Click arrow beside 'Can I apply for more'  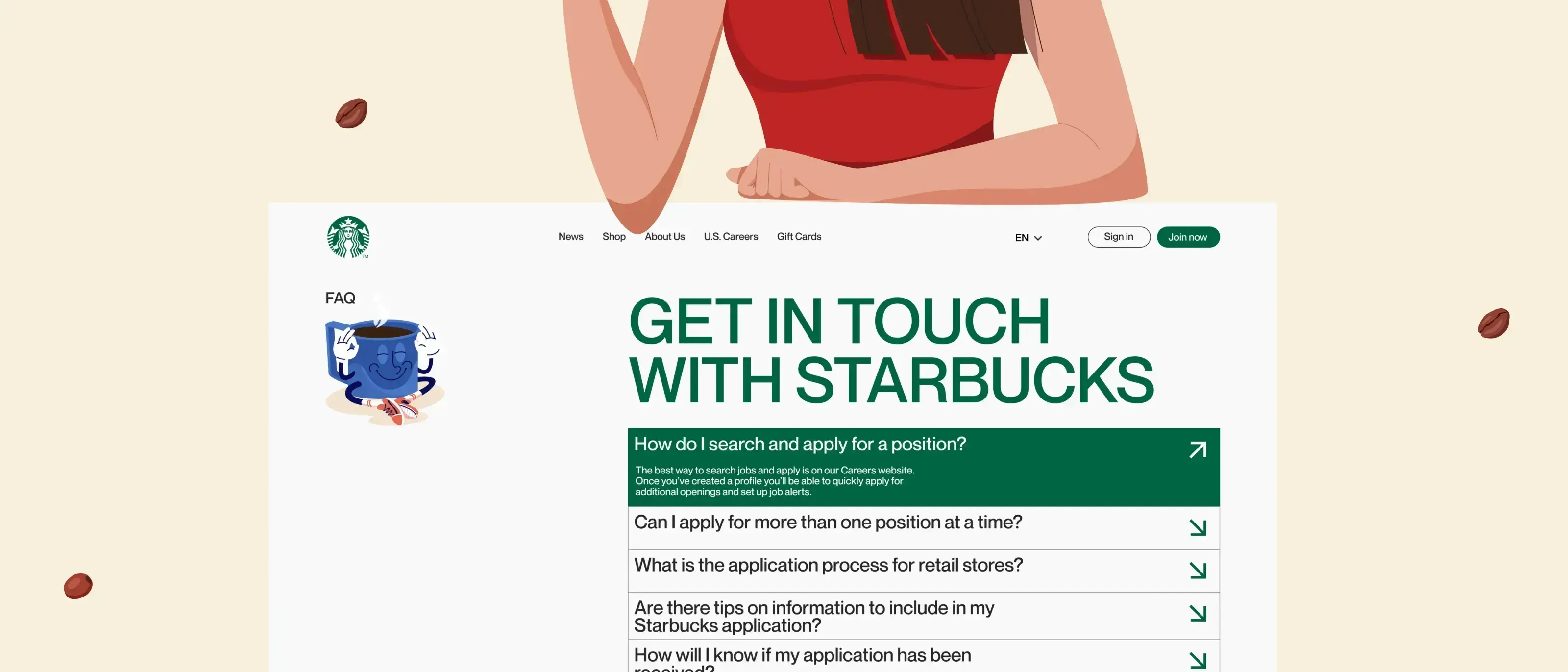pos(1197,528)
